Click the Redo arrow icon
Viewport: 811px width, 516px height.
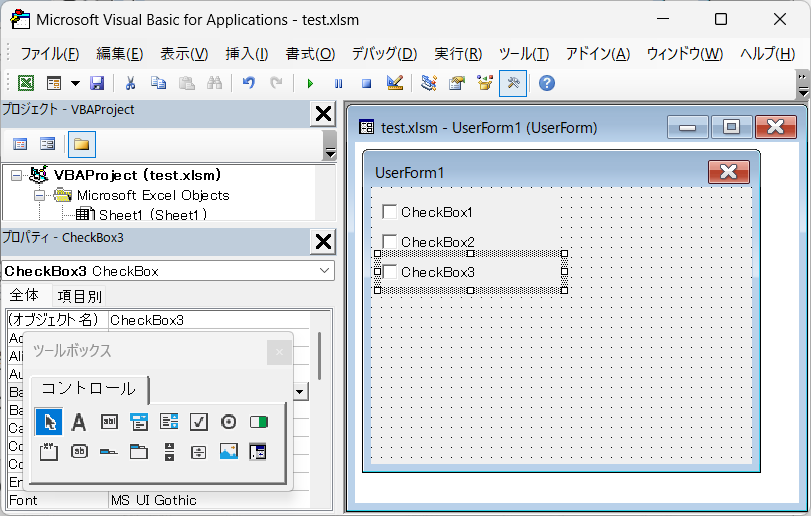point(277,83)
